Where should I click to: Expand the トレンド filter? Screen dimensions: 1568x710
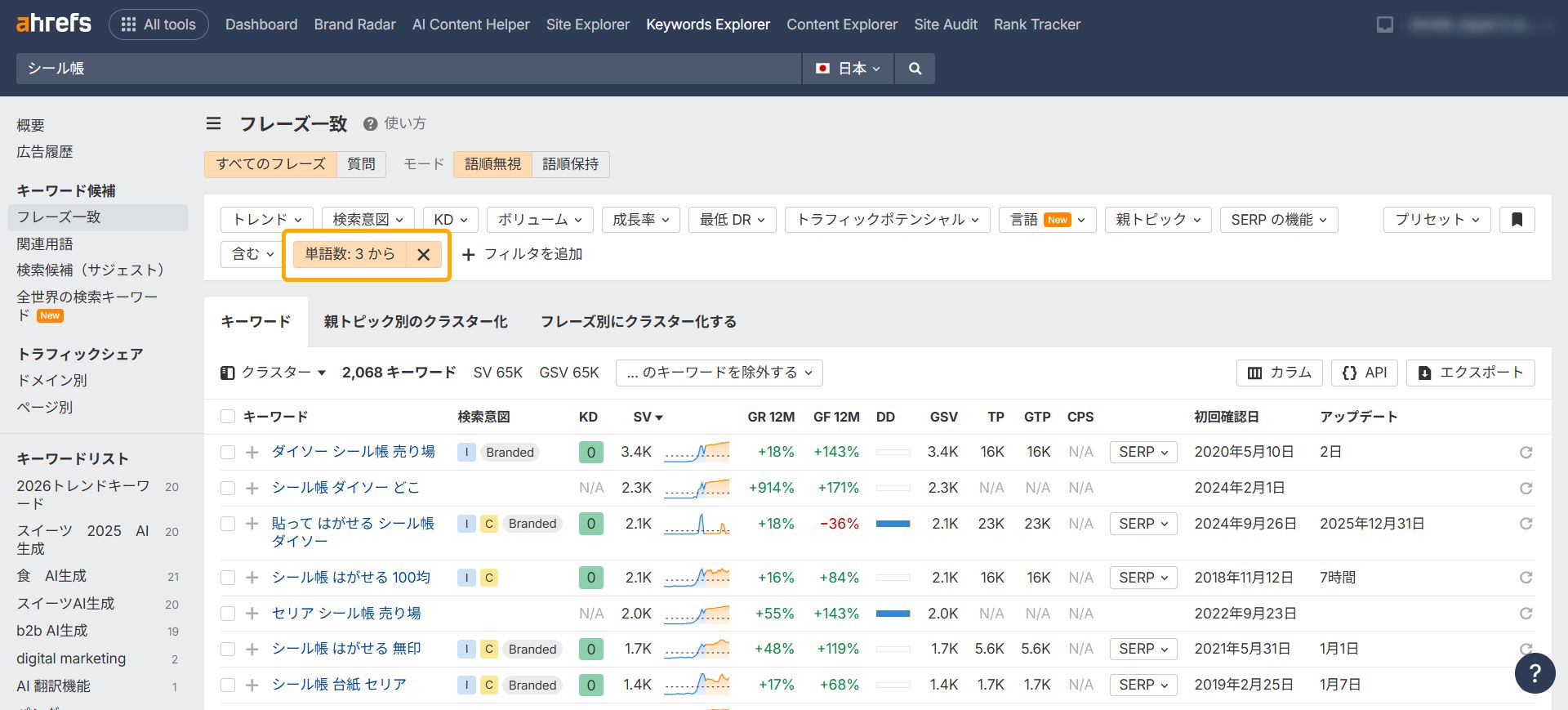click(x=267, y=220)
